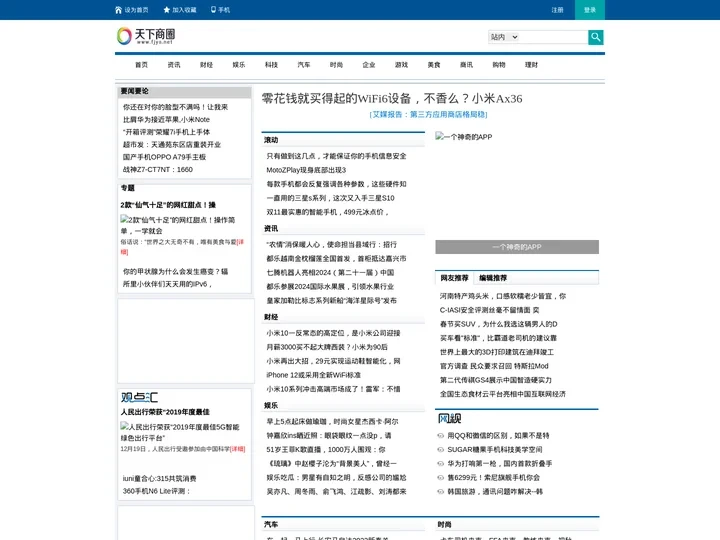Click the broken 一个神奇的APP image
This screenshot has width=720, height=540.
pos(464,137)
